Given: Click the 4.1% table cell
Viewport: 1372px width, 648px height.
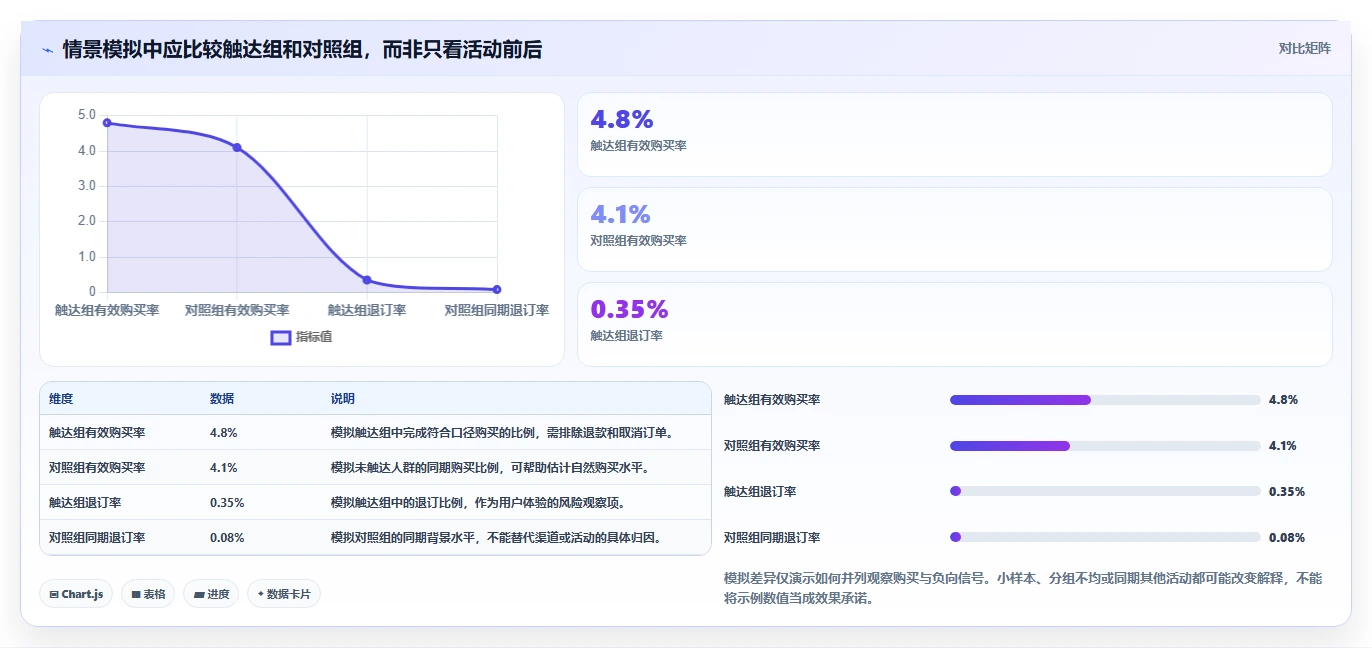Looking at the screenshot, I should tap(223, 467).
